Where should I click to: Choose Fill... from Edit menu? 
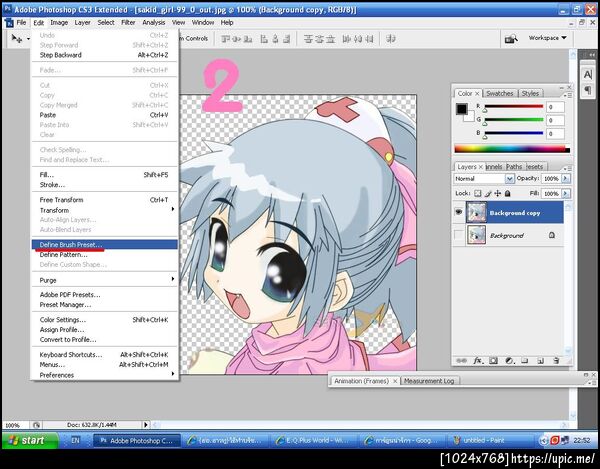click(x=104, y=175)
